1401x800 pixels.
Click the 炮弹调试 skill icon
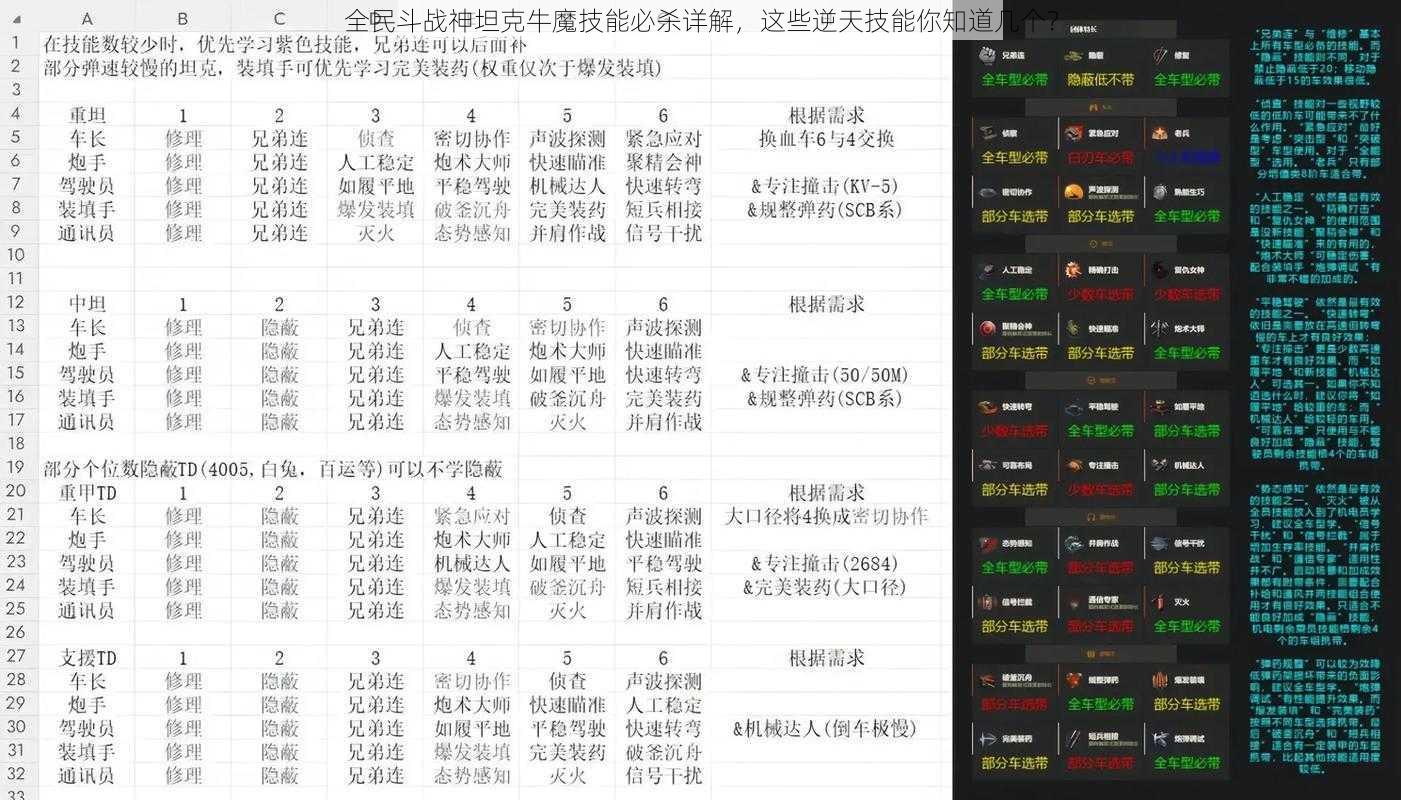1160,740
